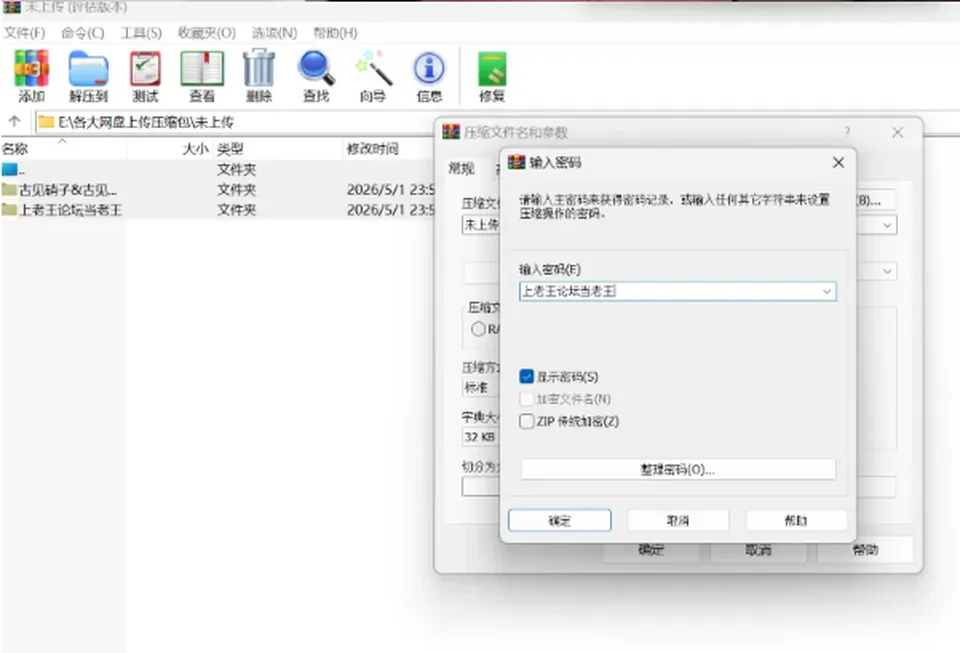Screen dimensions: 960x653
Task: Click the question mark help icon in 压缩文件名和参数 title bar
Action: pos(847,132)
